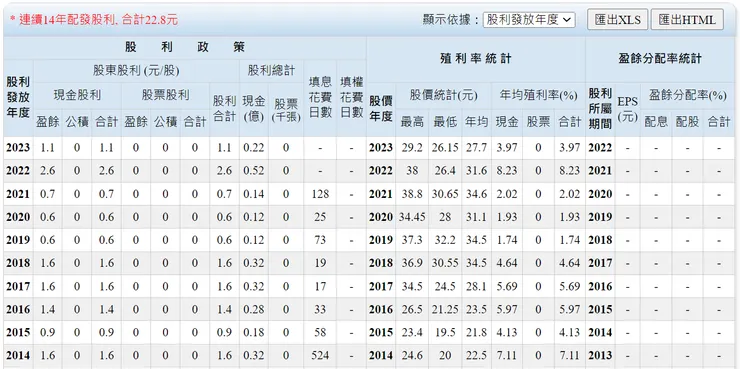Screen dimensions: 740x369
Task: Click the 匯出HTML button
Action: [x=687, y=19]
